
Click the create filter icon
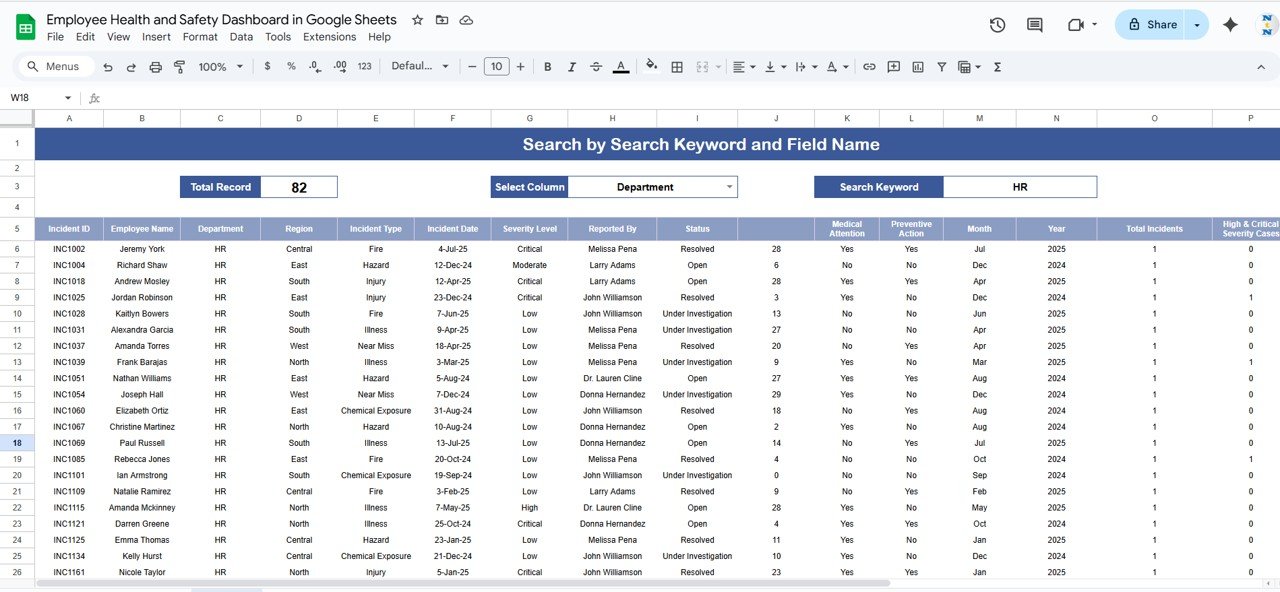(x=941, y=67)
